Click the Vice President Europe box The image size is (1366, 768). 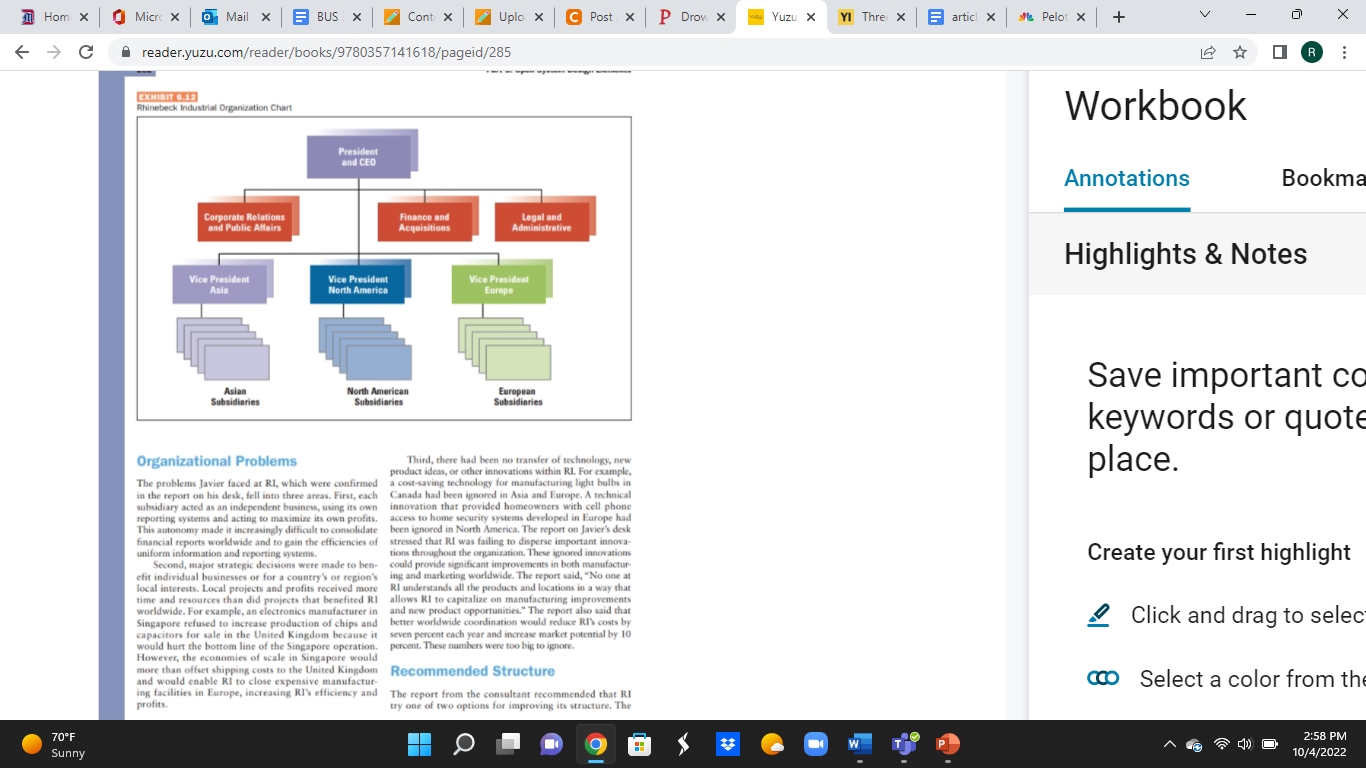499,285
